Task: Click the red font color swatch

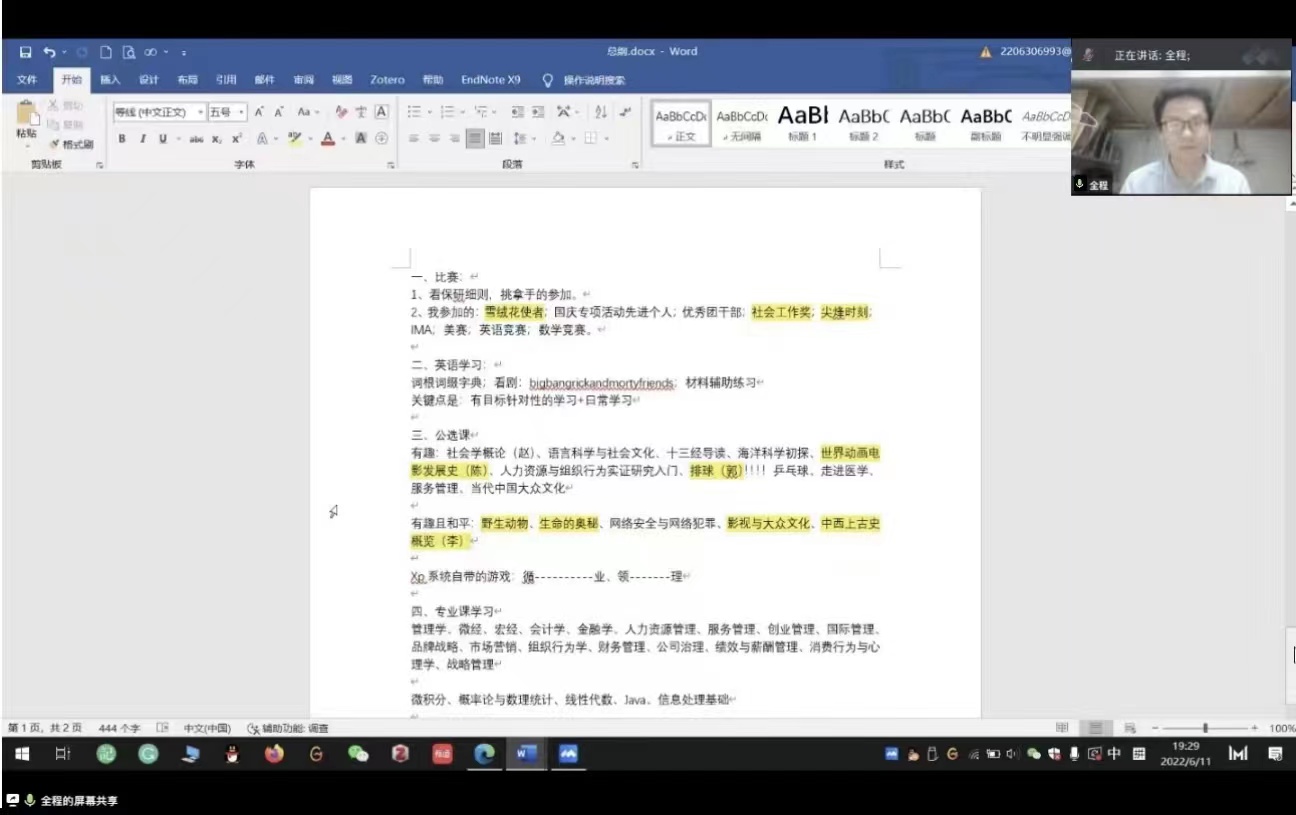Action: 327,139
